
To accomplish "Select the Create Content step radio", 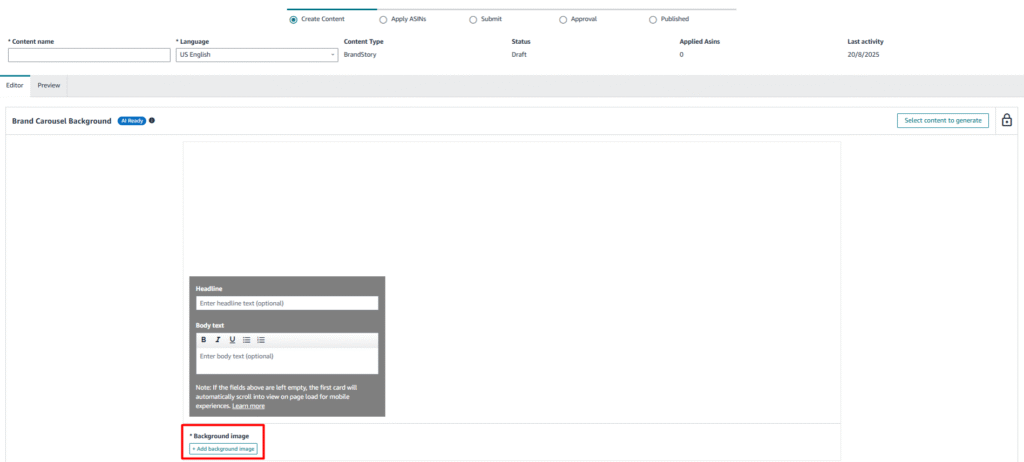I will point(292,19).
